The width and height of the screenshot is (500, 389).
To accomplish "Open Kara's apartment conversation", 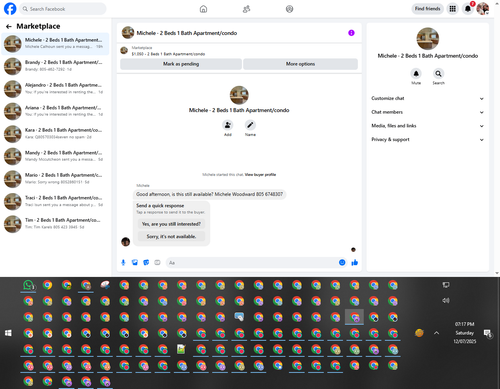I will point(55,133).
